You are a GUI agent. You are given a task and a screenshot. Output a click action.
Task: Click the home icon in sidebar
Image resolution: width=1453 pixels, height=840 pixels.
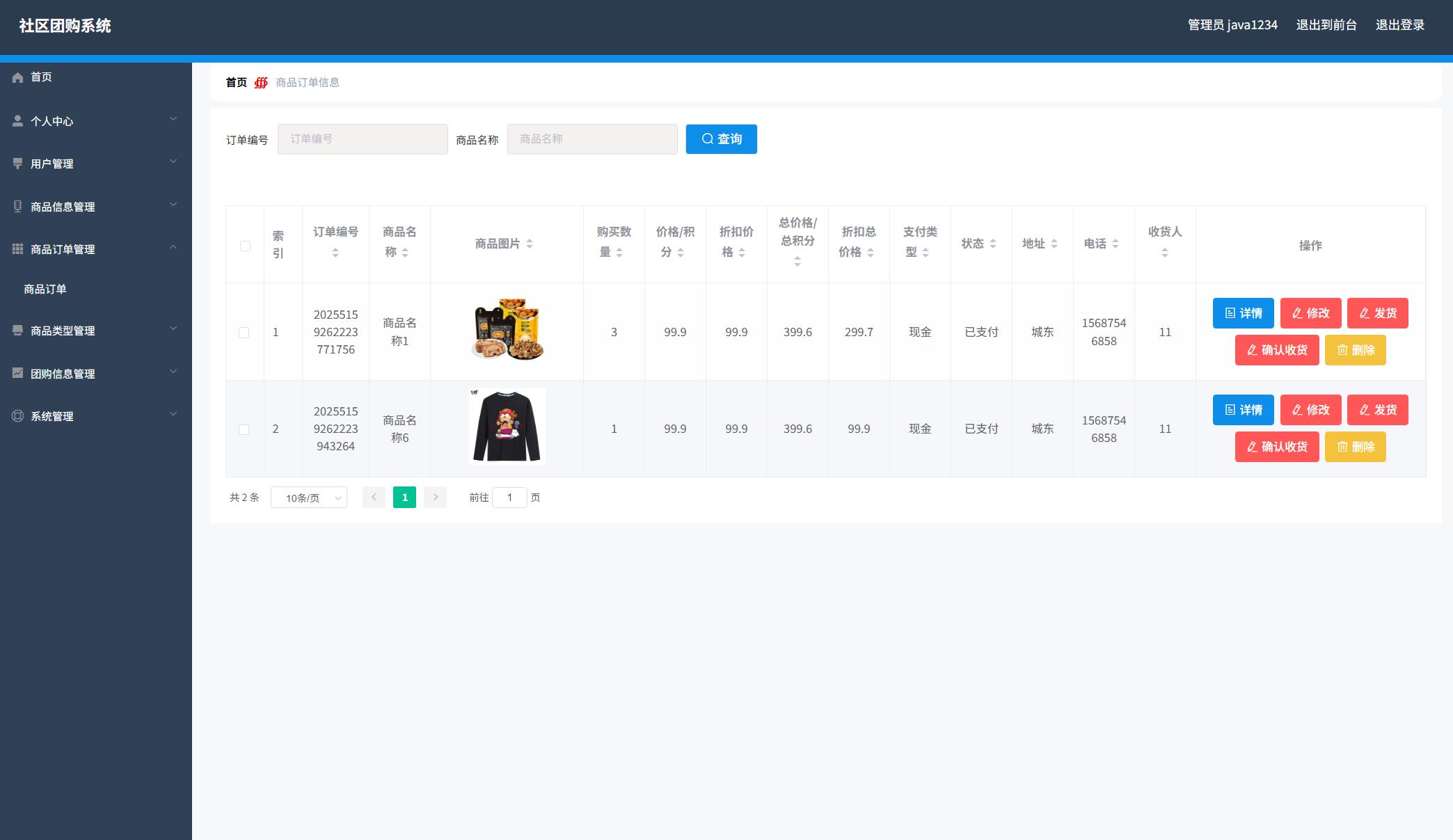(x=18, y=77)
